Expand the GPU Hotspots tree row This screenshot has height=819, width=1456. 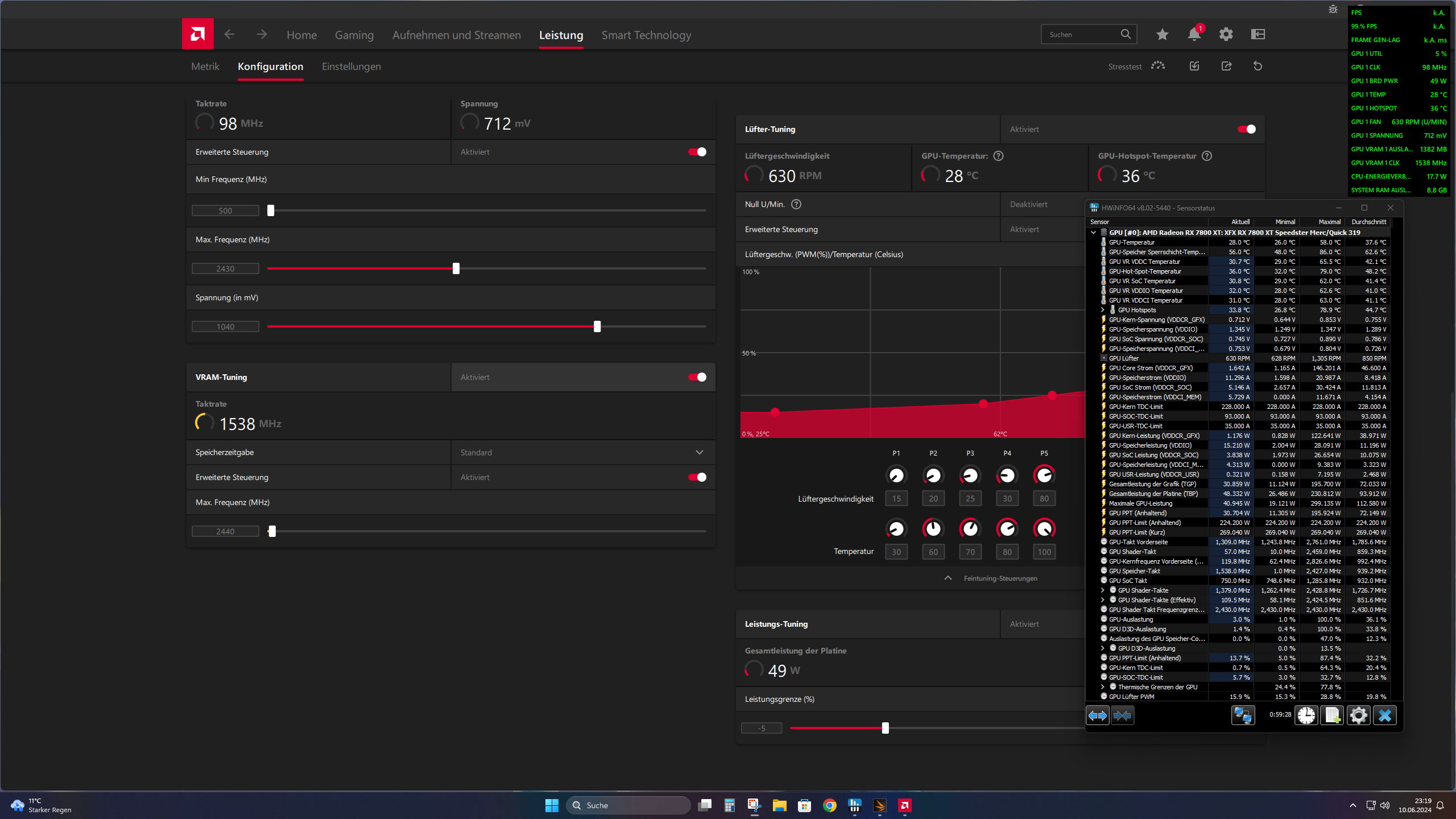point(1103,310)
